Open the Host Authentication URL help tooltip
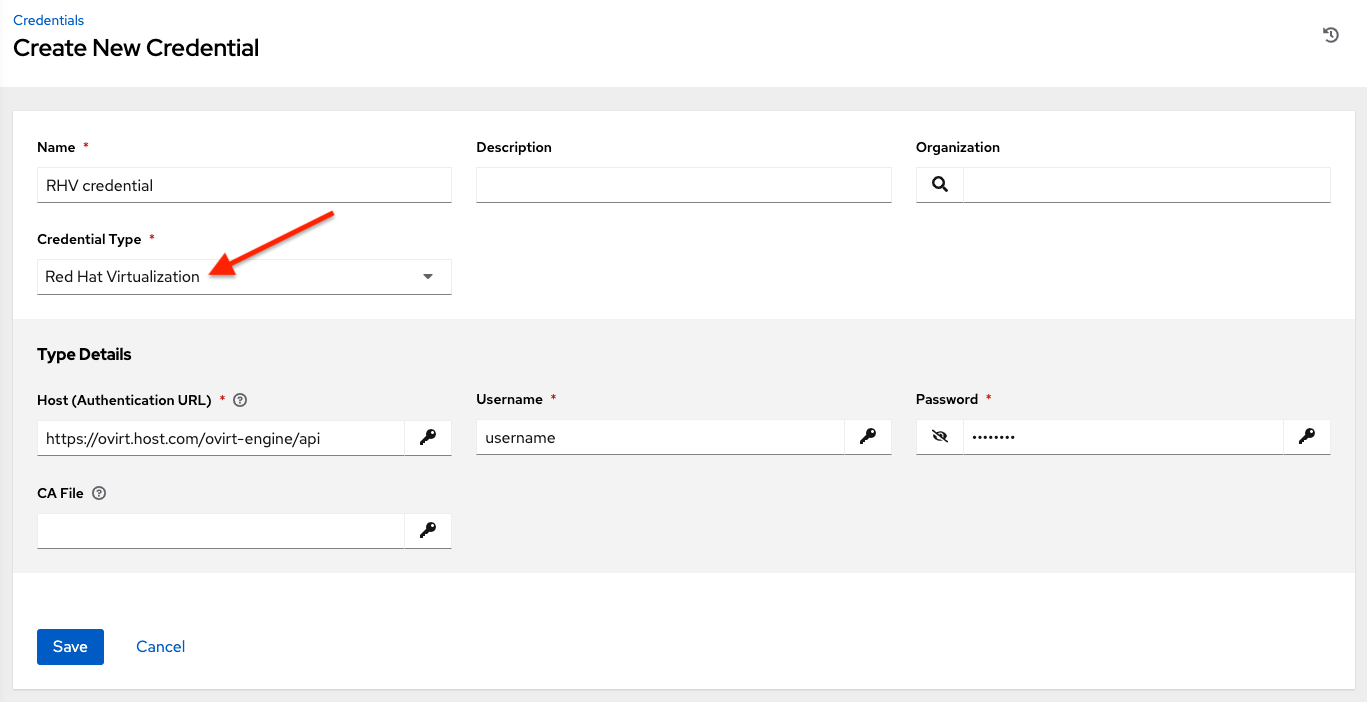The height and width of the screenshot is (702, 1367). (239, 399)
